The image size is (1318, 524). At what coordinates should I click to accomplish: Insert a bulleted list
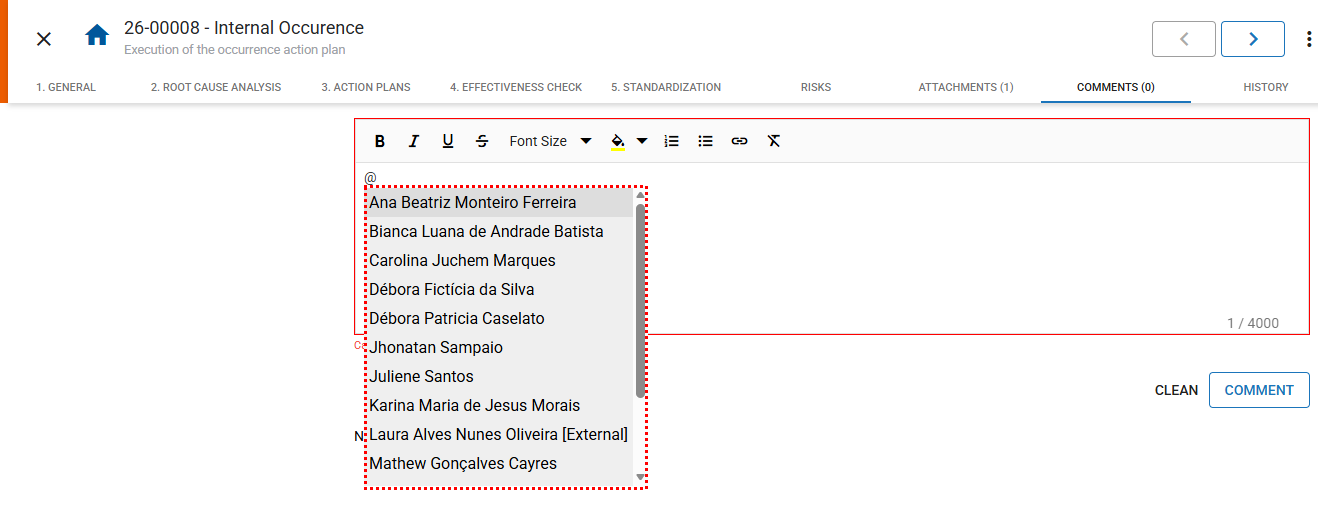coord(706,141)
